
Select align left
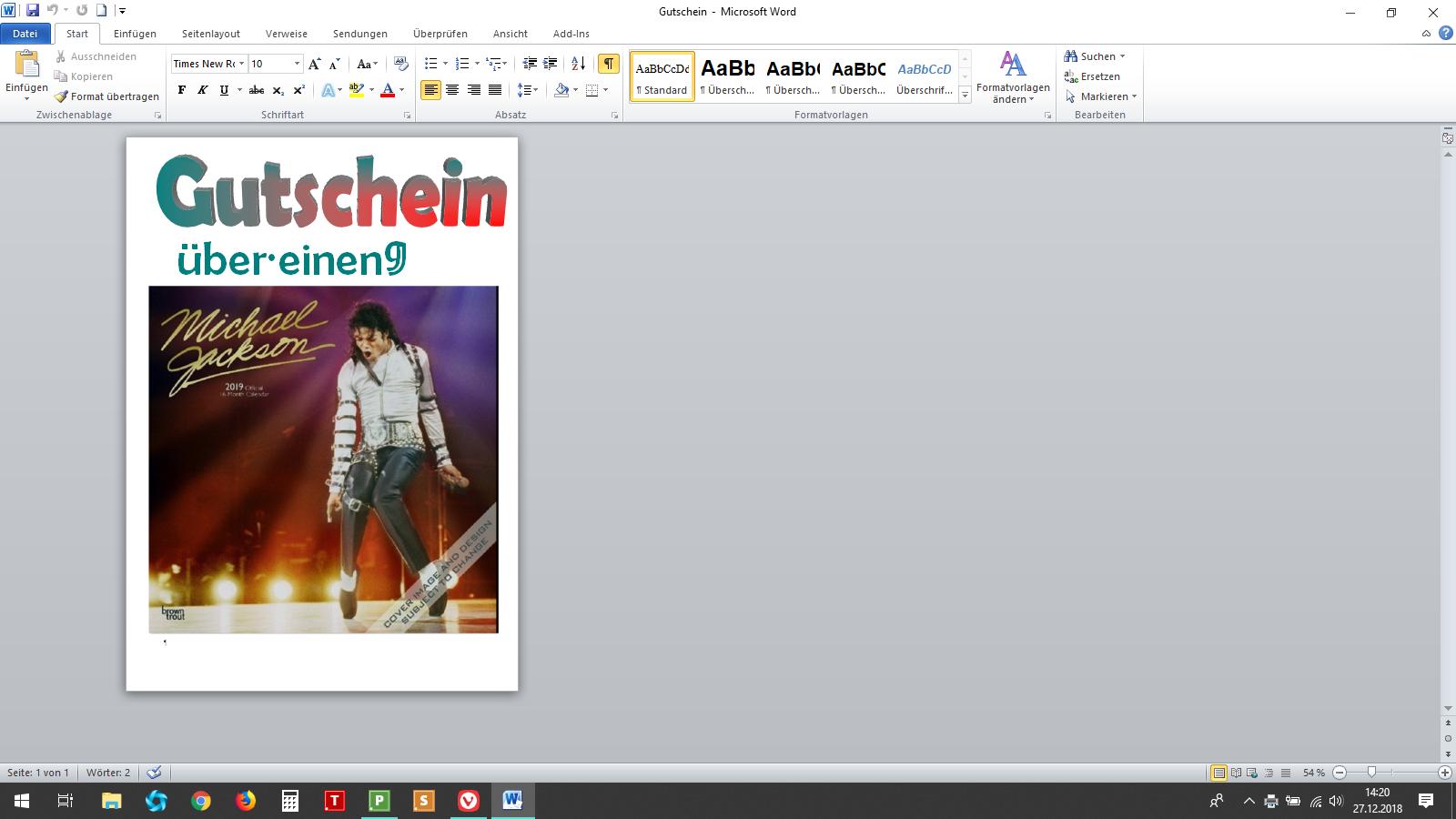(431, 90)
